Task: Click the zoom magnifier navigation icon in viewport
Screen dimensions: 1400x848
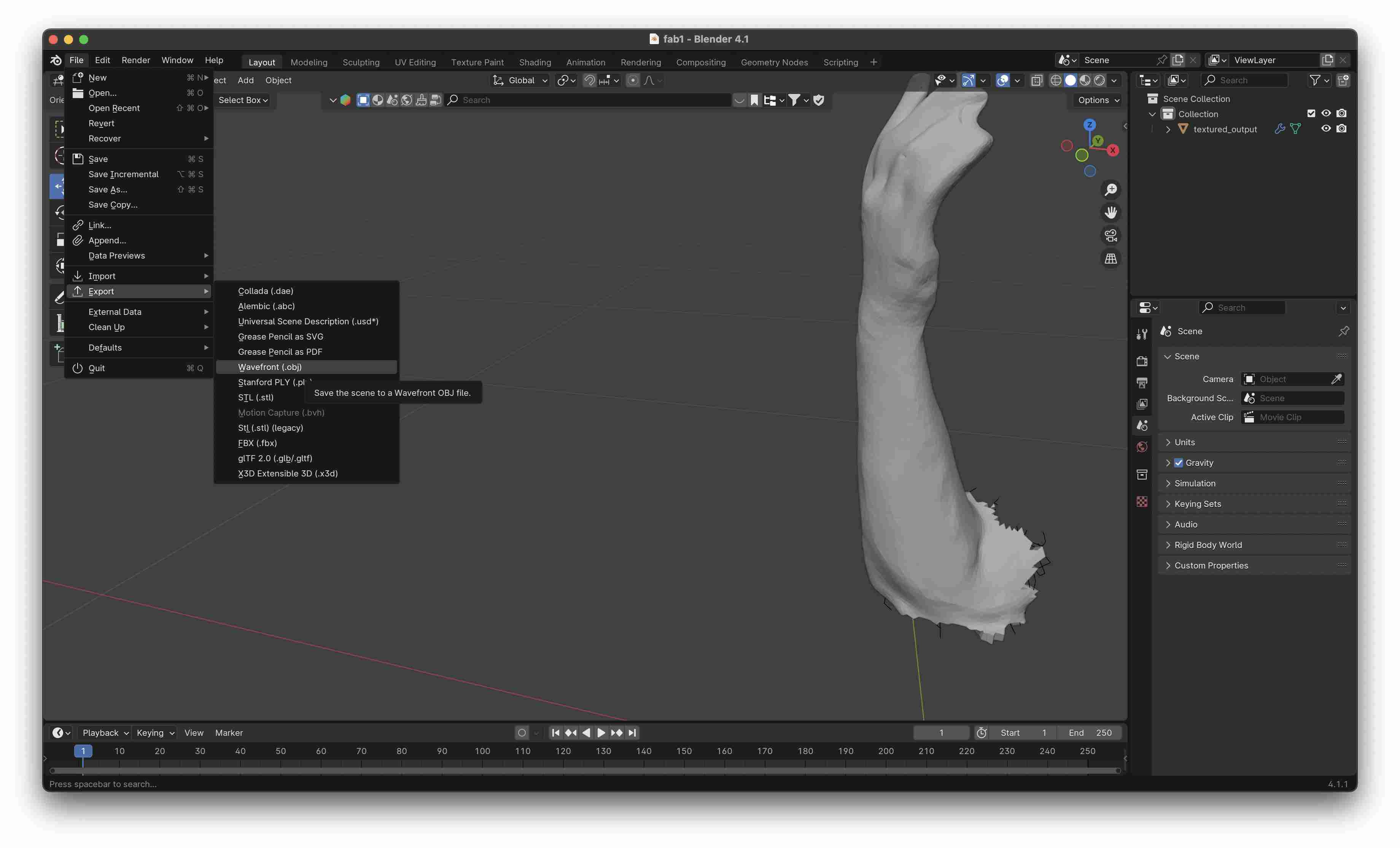Action: (1111, 189)
